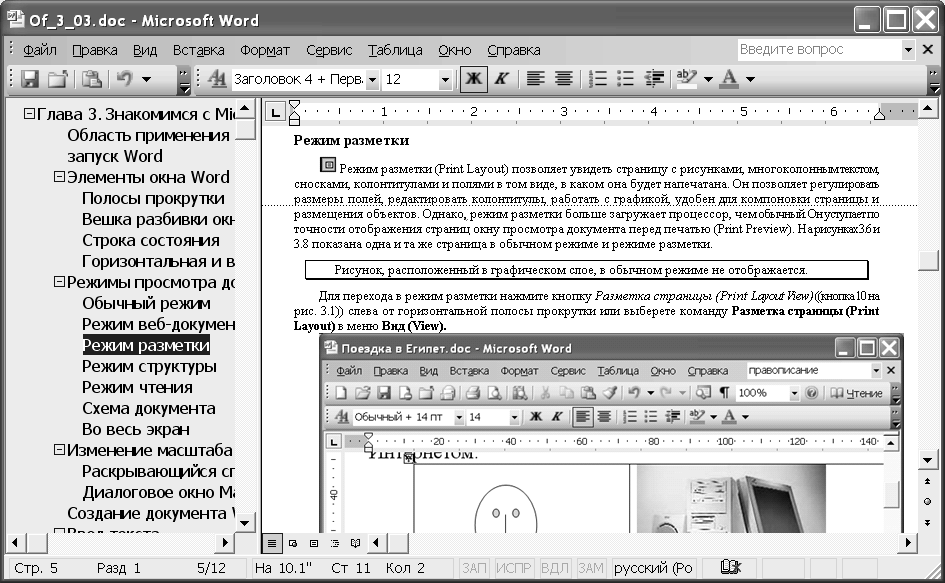Jump to 'Режим структуры' heading

[x=149, y=367]
